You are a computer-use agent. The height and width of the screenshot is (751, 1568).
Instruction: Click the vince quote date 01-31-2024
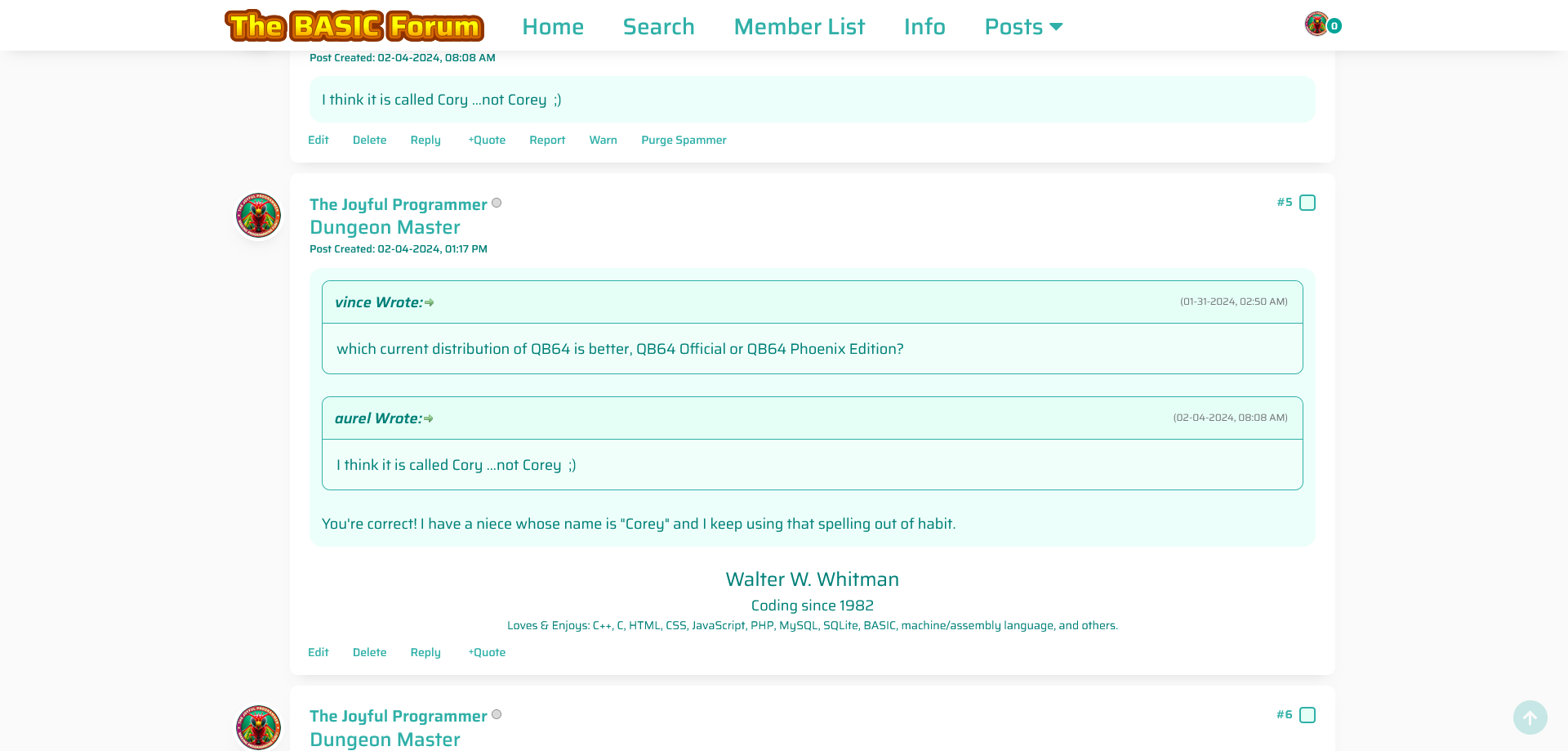pyautogui.click(x=1233, y=302)
